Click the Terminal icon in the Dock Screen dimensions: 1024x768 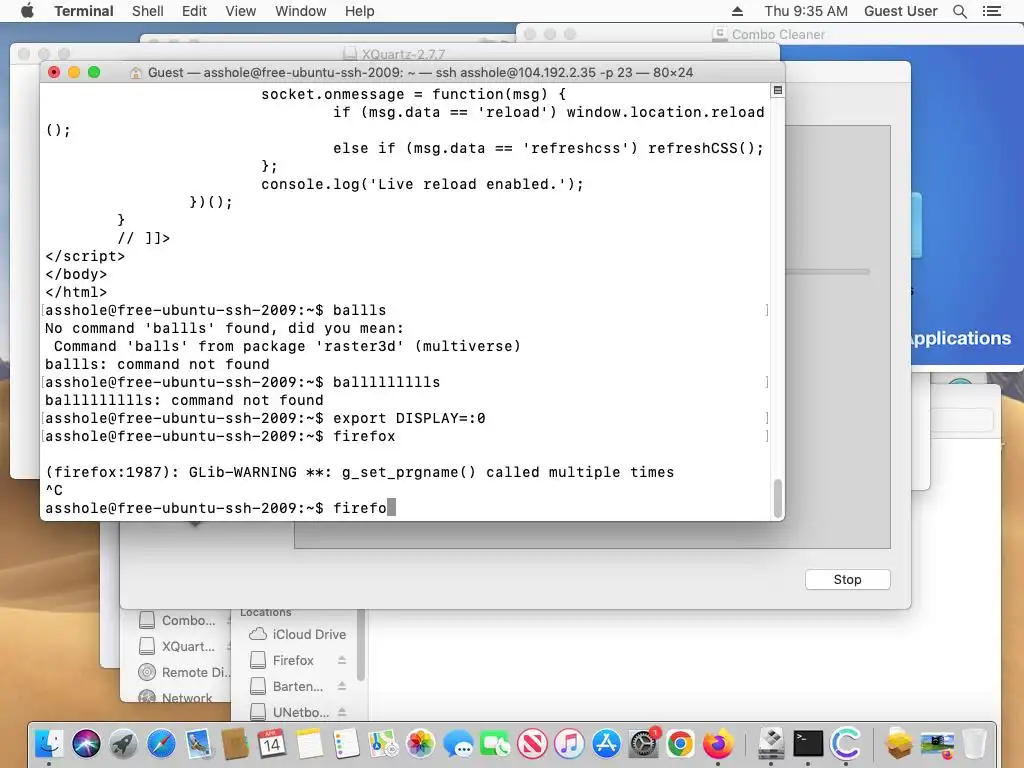point(808,743)
